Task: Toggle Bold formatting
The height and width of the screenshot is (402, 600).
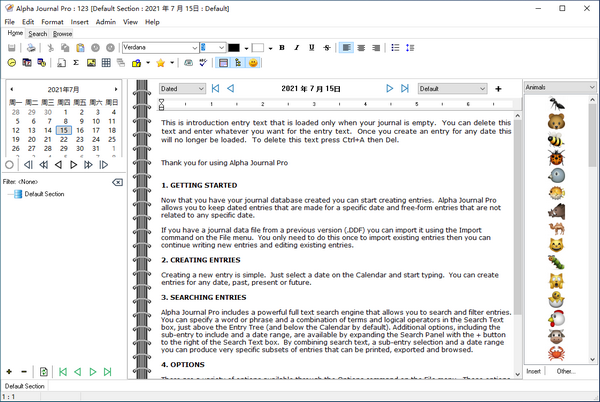Action: tap(282, 47)
